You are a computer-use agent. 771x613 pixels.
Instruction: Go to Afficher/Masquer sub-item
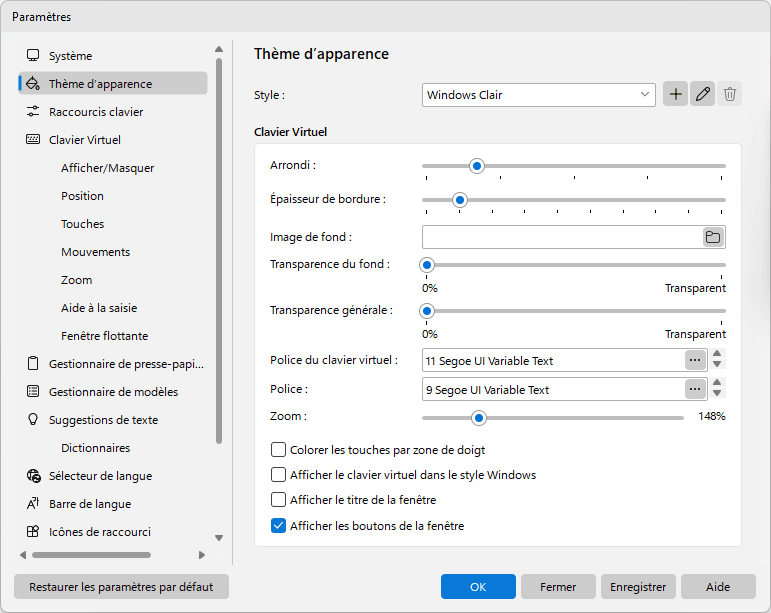coord(107,168)
